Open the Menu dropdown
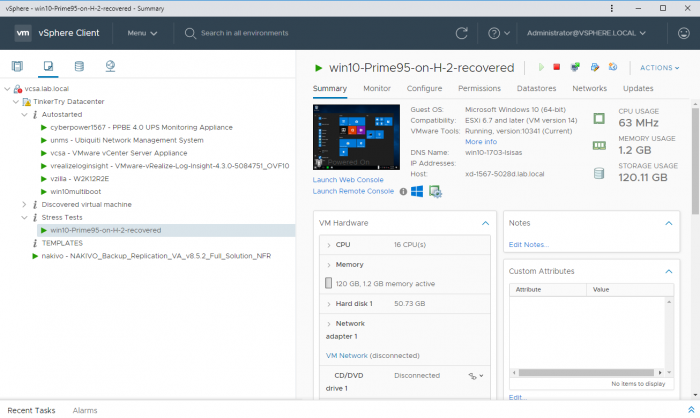 coord(142,33)
